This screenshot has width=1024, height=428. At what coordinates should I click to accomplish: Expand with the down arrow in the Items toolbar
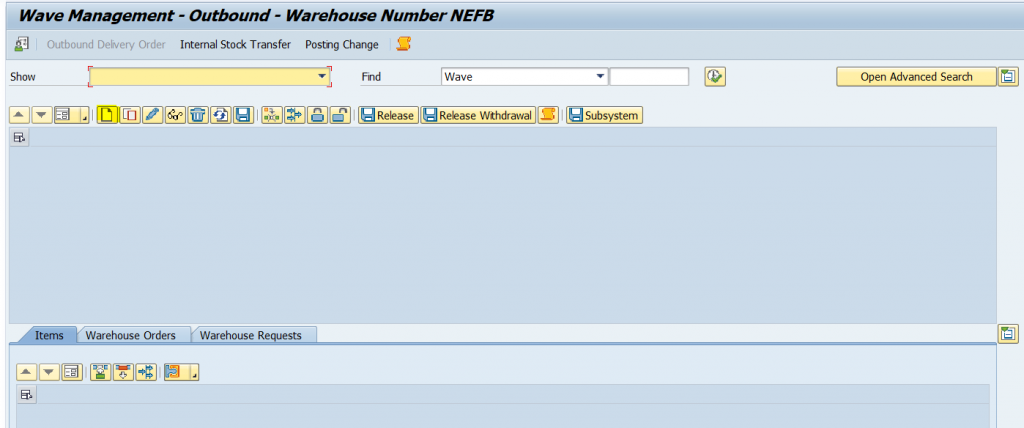(x=49, y=372)
